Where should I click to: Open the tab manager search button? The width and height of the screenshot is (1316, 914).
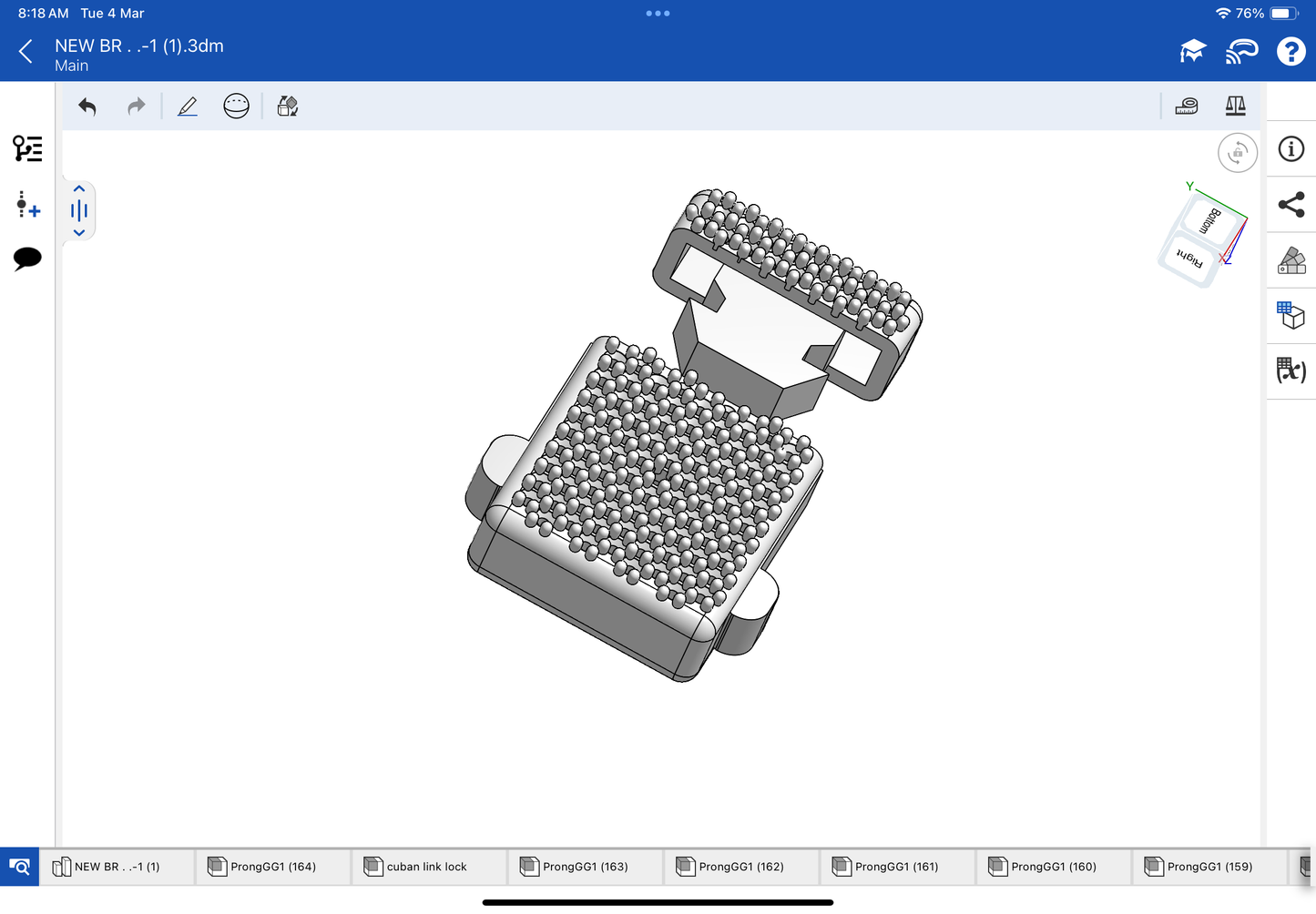[19, 867]
